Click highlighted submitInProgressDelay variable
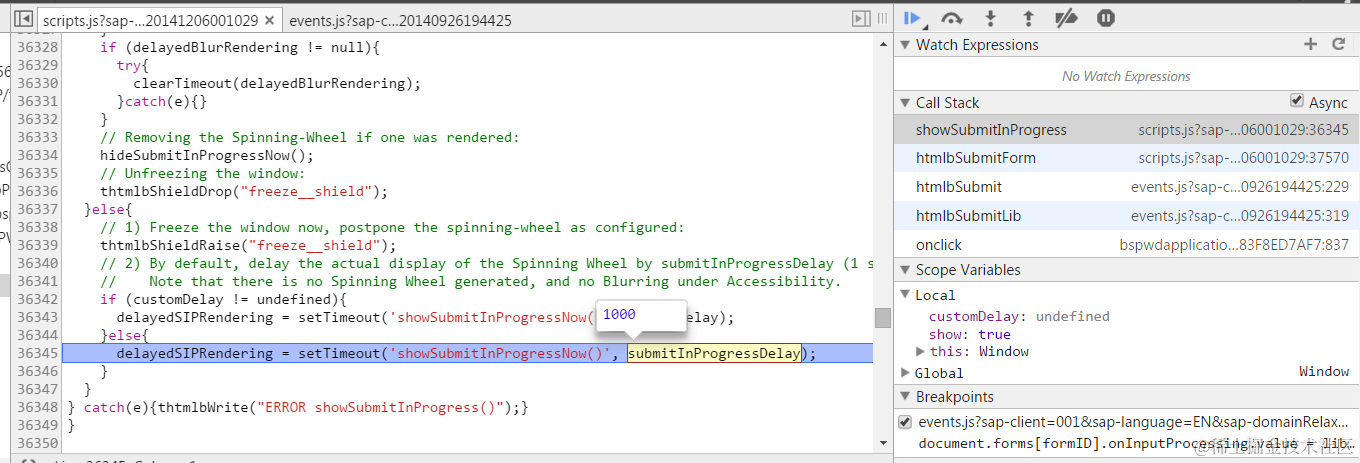Screen dimensions: 1360x463 (x=714, y=353)
